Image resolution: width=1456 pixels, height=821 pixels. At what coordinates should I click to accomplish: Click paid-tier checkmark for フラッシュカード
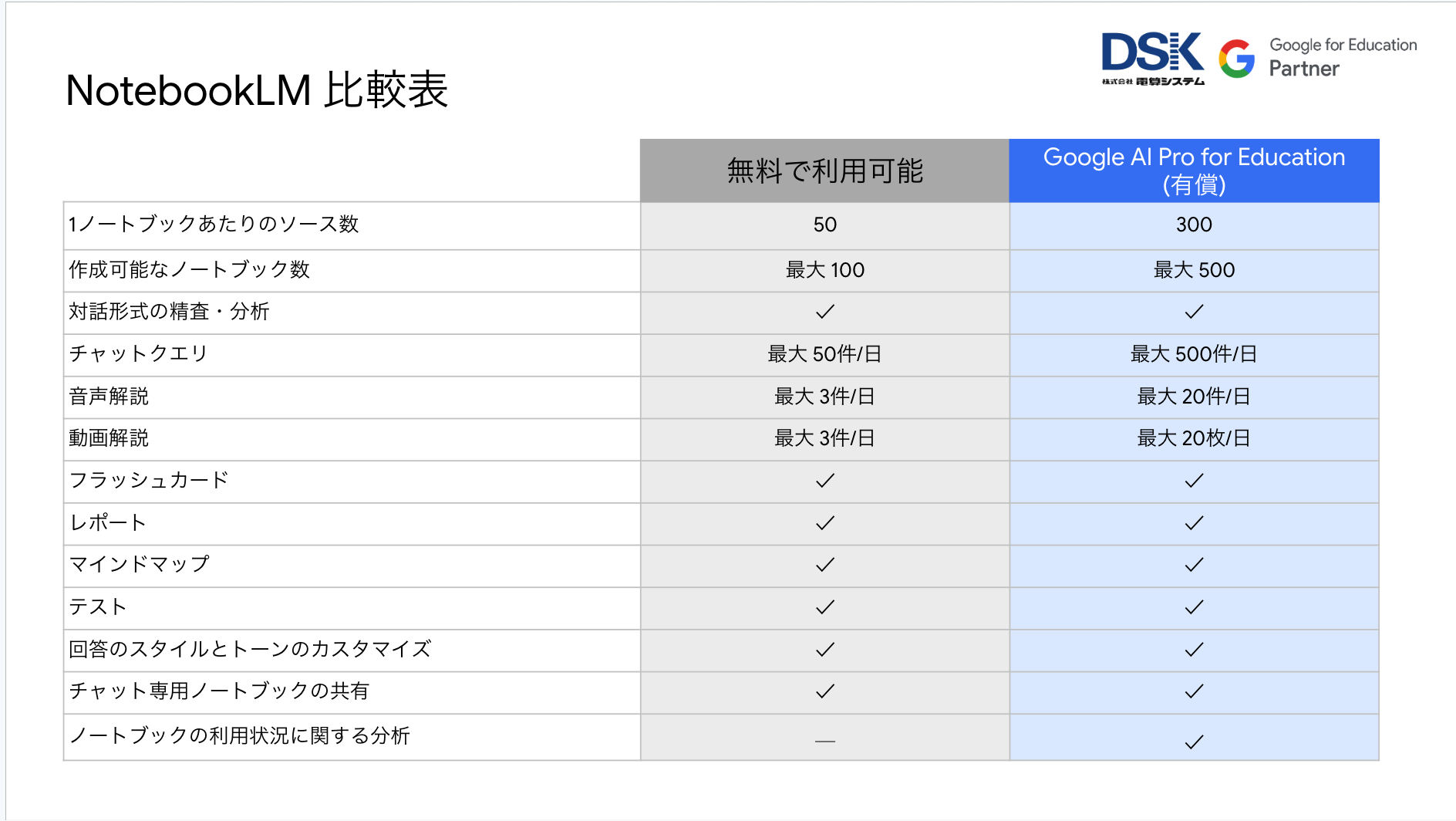[x=1194, y=481]
